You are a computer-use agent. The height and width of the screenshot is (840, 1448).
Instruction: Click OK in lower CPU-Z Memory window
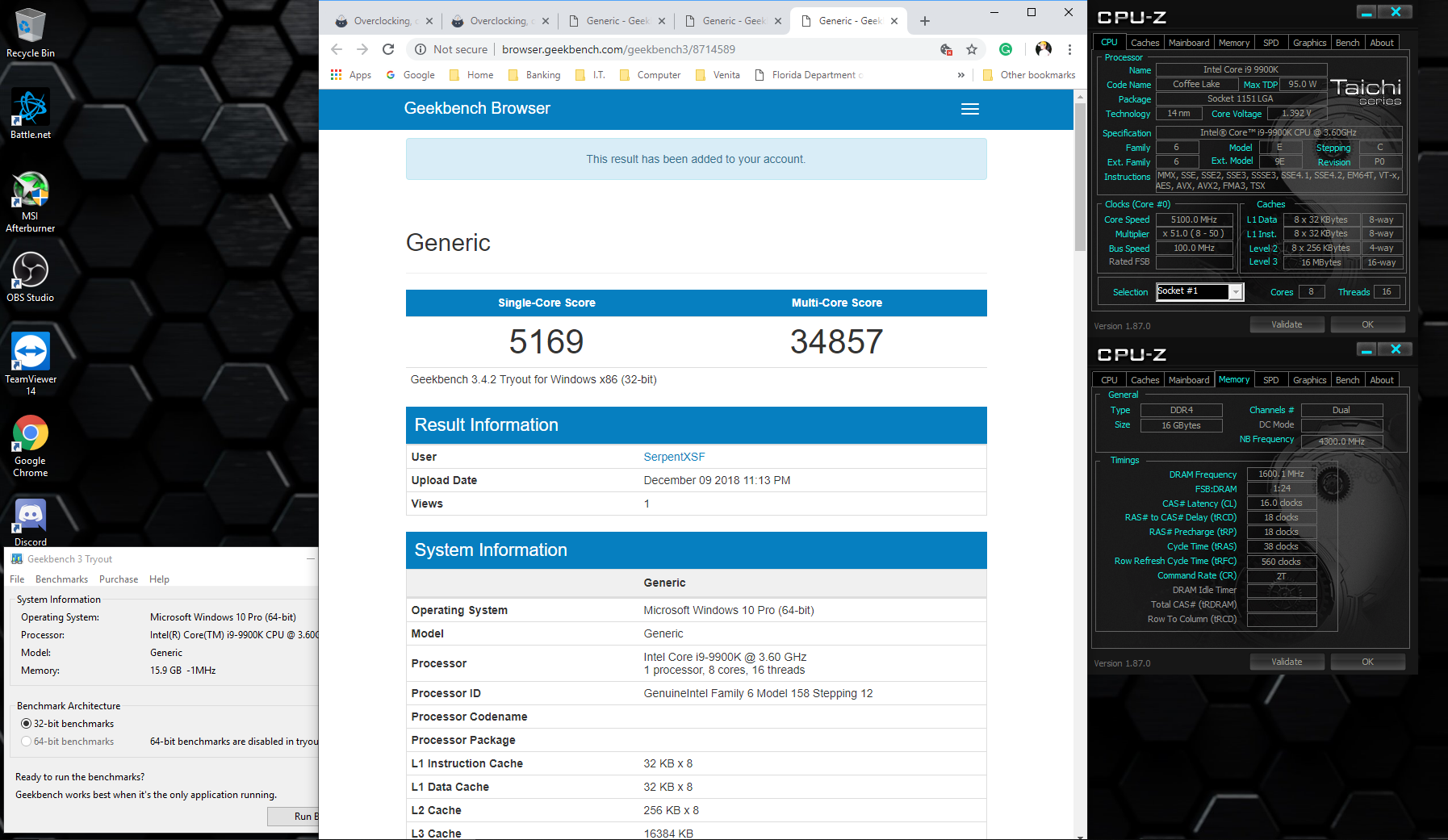pyautogui.click(x=1367, y=662)
